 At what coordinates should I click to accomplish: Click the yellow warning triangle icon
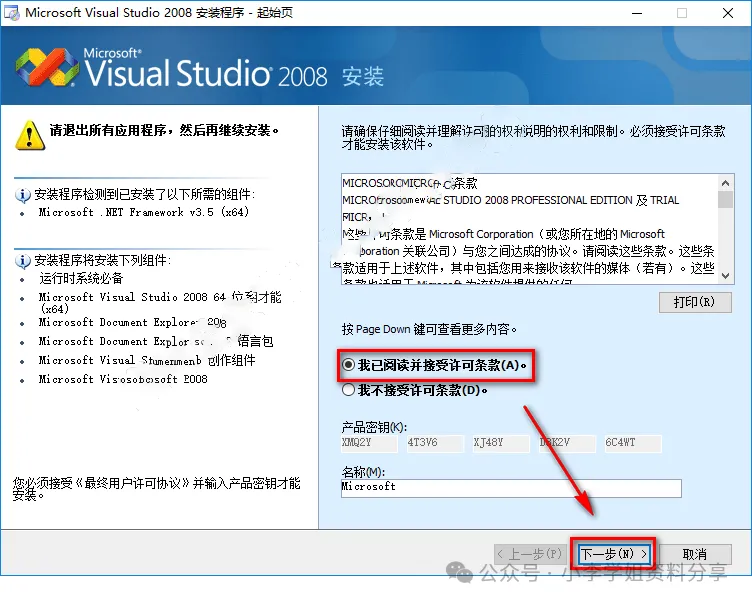[x=30, y=136]
